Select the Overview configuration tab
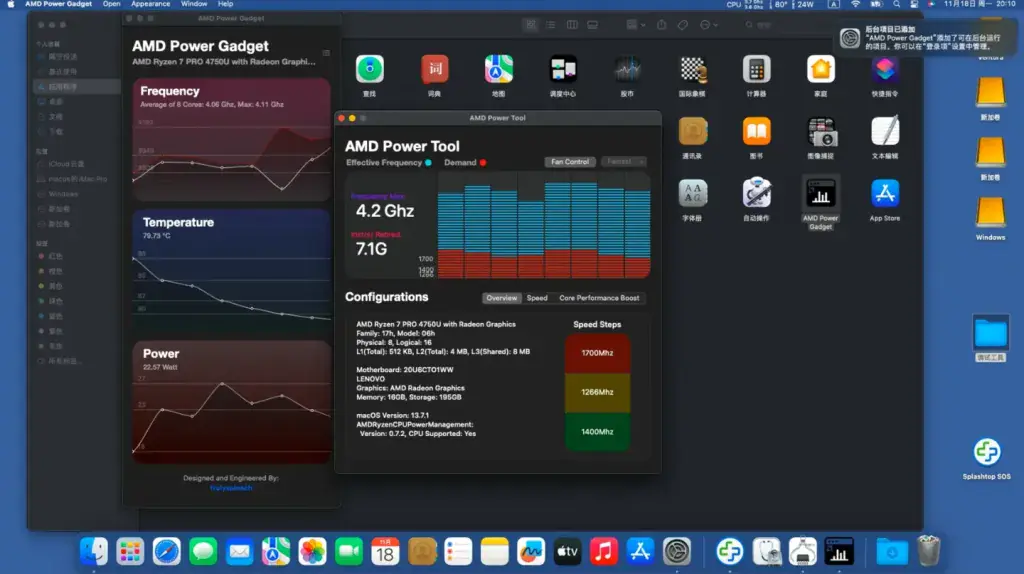1024x574 pixels. tap(502, 298)
